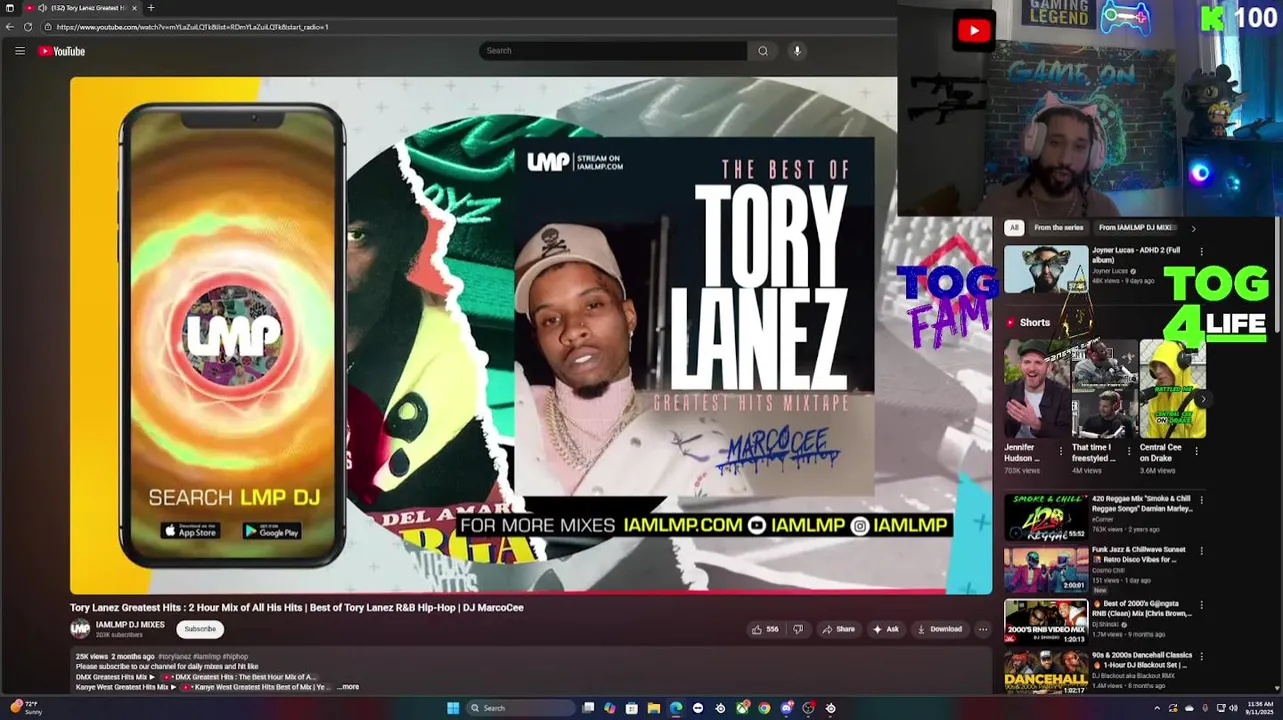Open Funk Jazz & Chillwave Sunset thumbnail
The width and height of the screenshot is (1283, 720).
click(1046, 569)
